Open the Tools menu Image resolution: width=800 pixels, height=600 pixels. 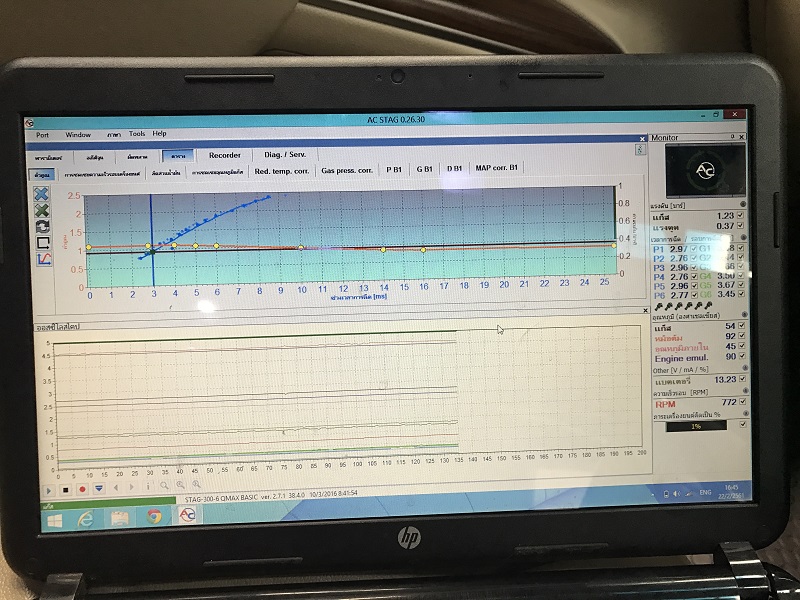137,134
